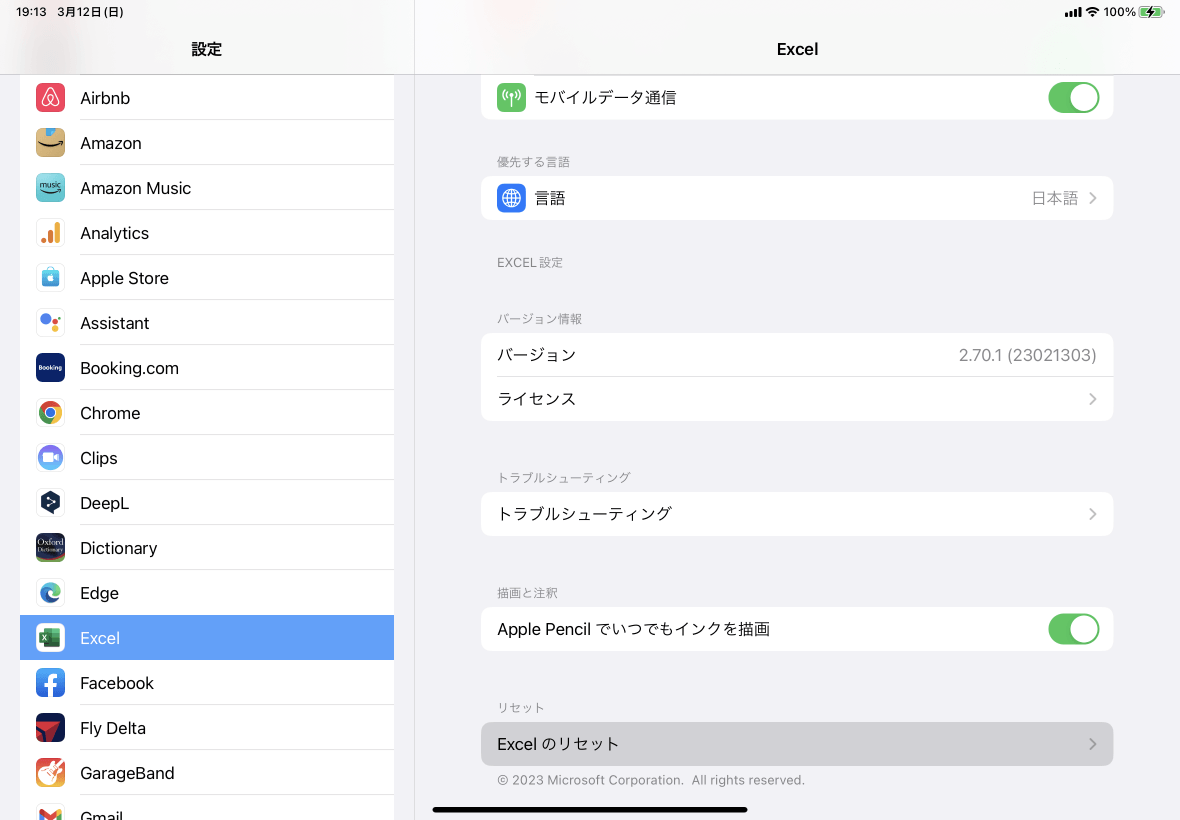Disable Apple Pencil ink drawing switch
This screenshot has width=1180, height=820.
(x=1073, y=629)
